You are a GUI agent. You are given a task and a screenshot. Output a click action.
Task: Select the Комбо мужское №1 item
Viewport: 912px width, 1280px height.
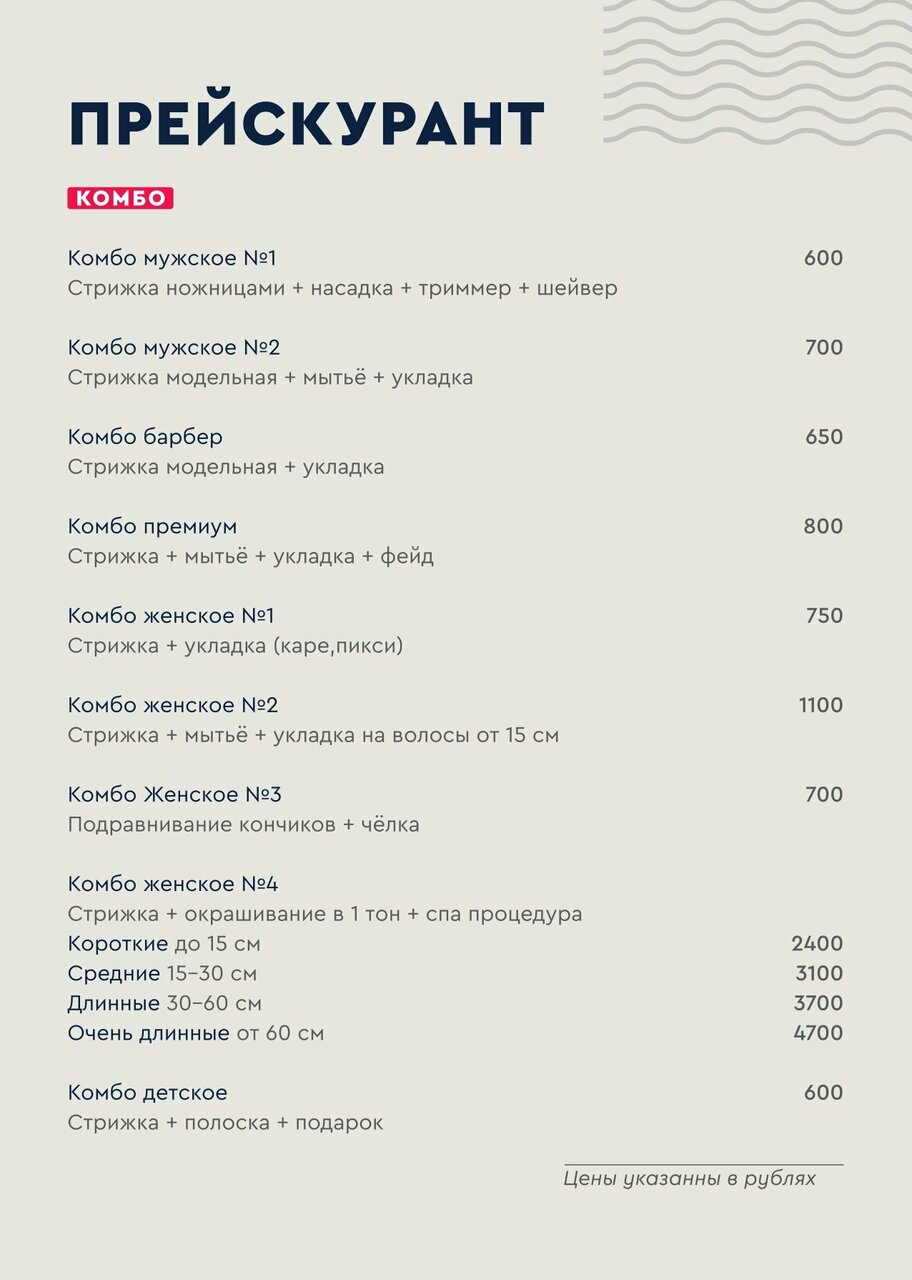pyautogui.click(x=172, y=258)
